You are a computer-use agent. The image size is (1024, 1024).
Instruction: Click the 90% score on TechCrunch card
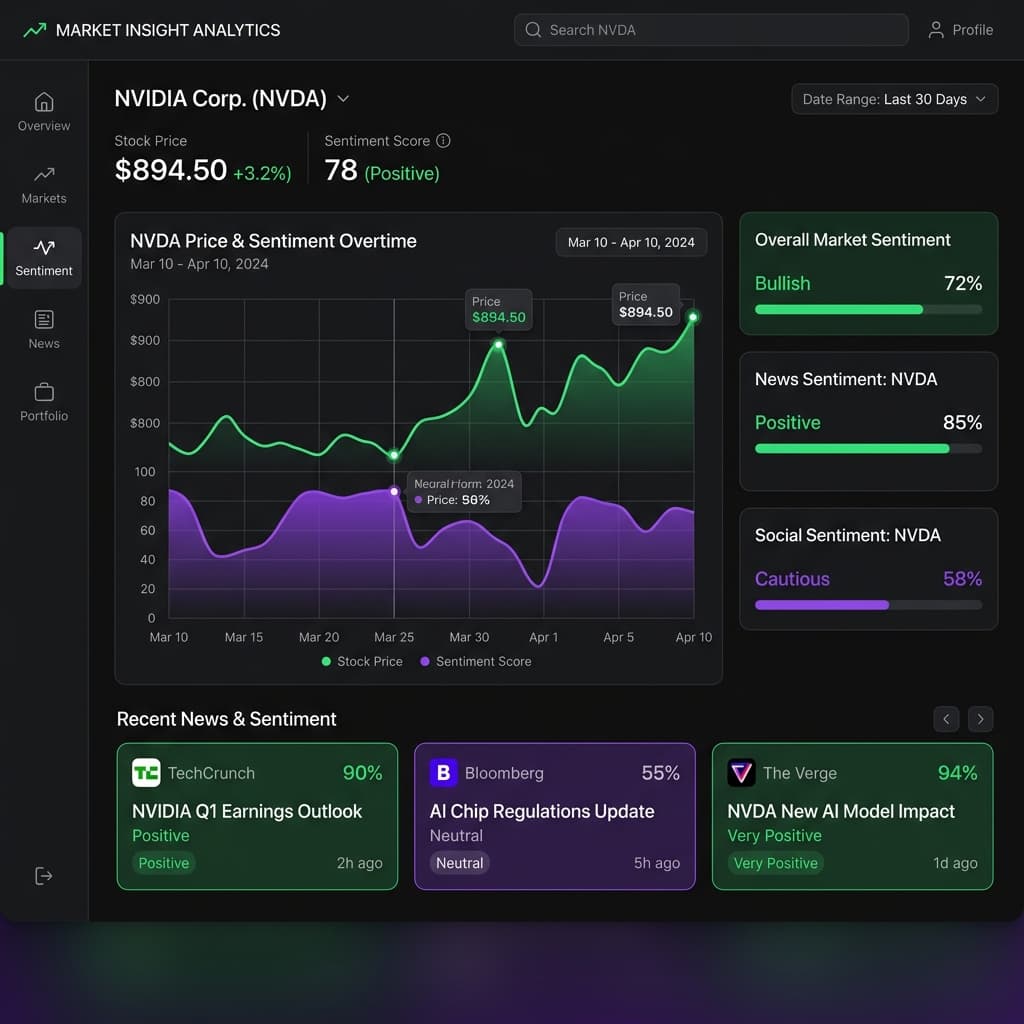tap(362, 773)
